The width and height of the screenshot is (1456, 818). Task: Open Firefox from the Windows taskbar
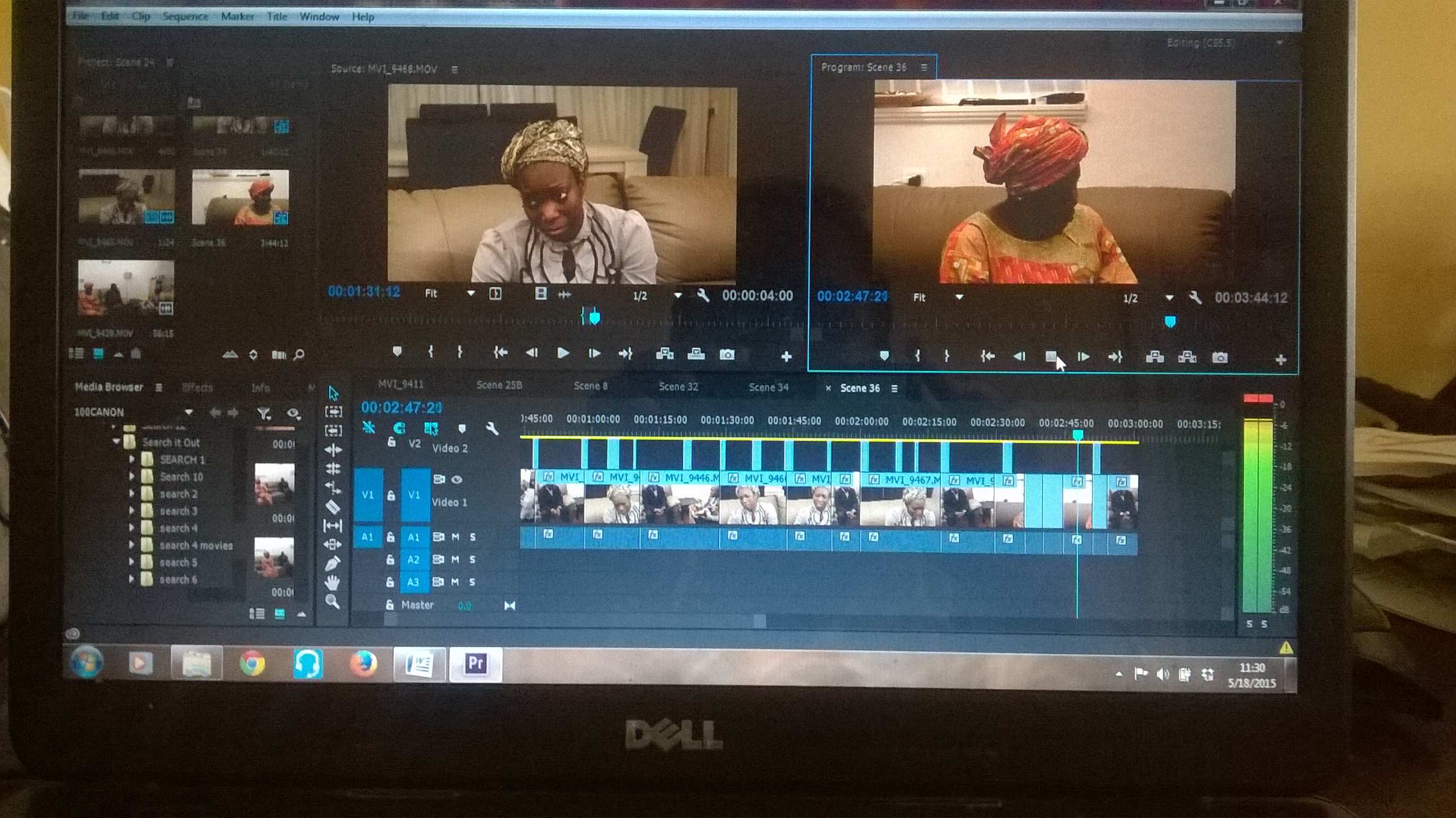[363, 662]
